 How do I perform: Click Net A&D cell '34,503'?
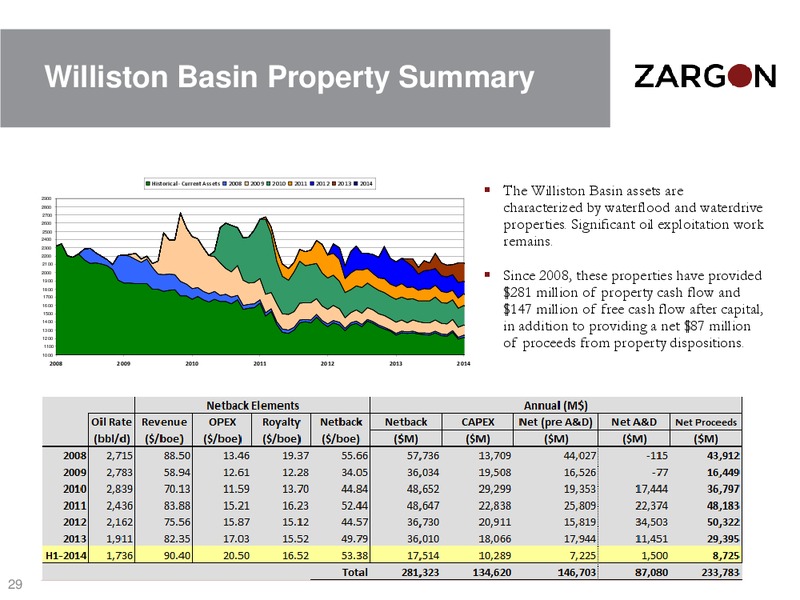coord(651,522)
